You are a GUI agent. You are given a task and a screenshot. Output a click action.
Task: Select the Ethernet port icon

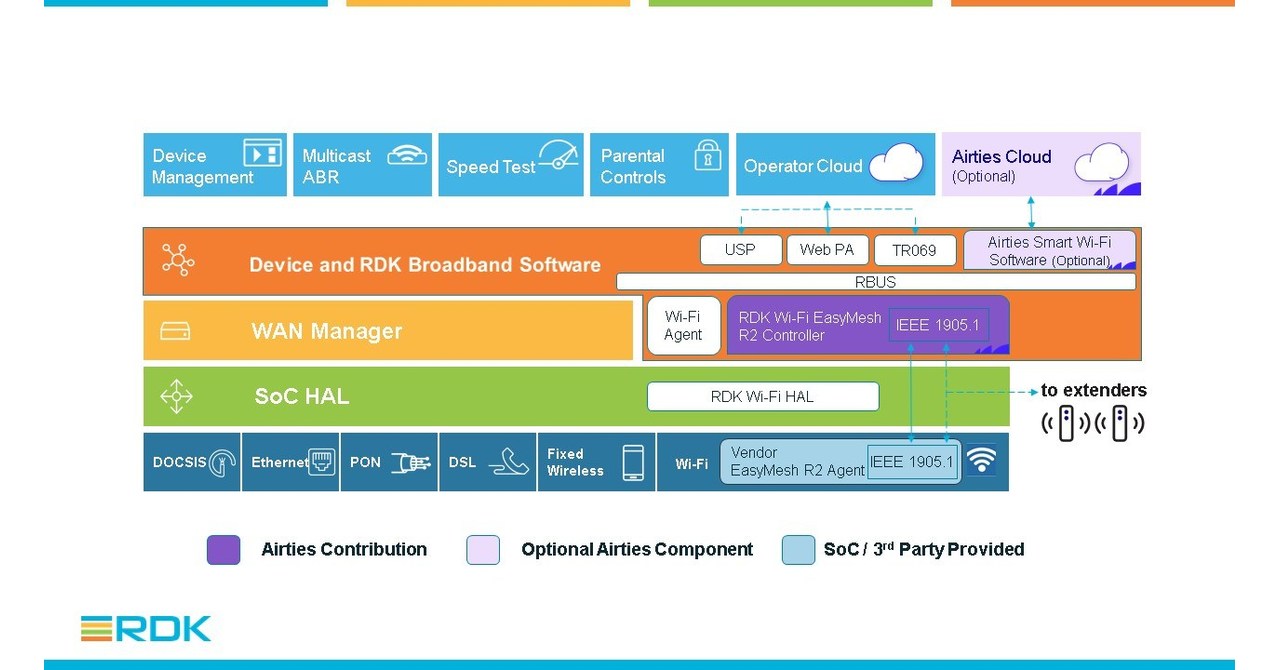point(320,461)
